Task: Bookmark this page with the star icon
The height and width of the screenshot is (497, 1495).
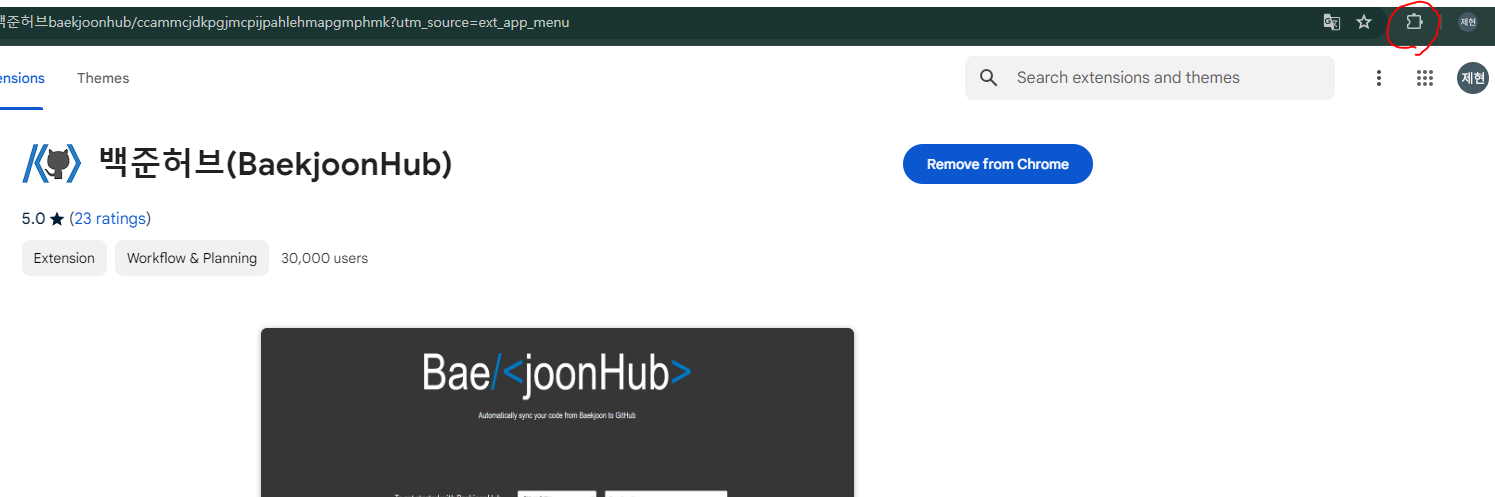Action: (x=1364, y=22)
